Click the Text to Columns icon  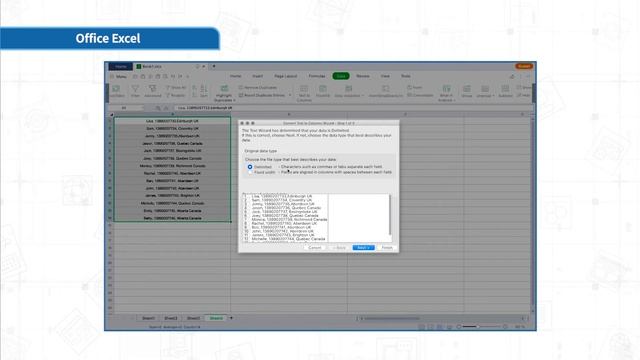click(304, 93)
